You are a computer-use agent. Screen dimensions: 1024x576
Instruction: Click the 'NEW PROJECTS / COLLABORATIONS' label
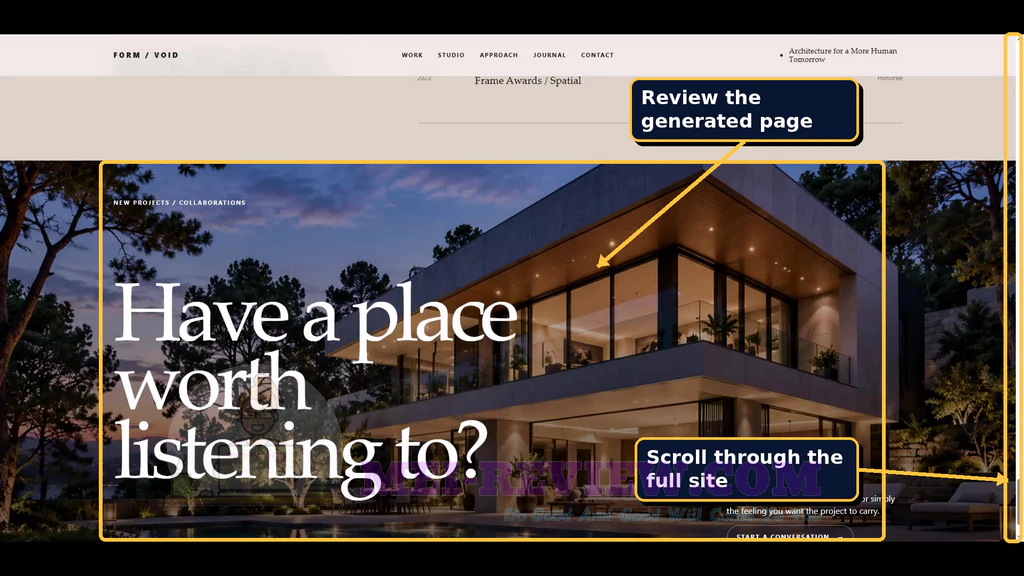click(x=180, y=203)
